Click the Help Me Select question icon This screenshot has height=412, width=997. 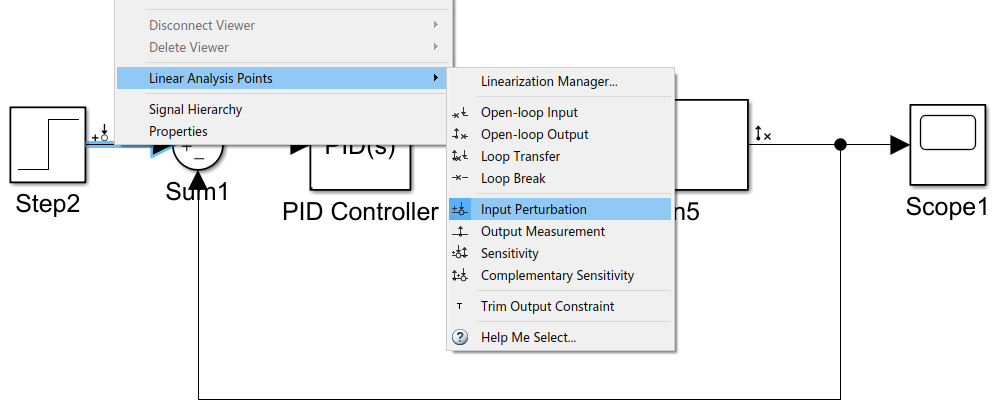[x=460, y=338]
